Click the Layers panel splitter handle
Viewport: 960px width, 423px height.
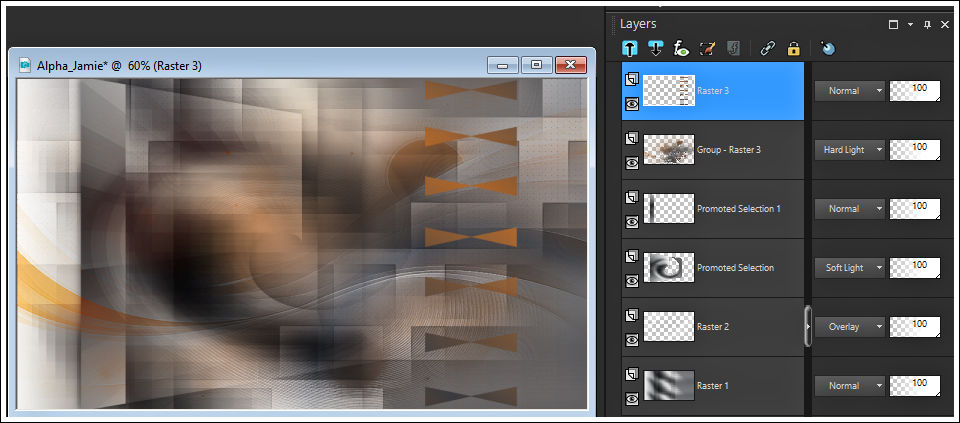click(808, 327)
